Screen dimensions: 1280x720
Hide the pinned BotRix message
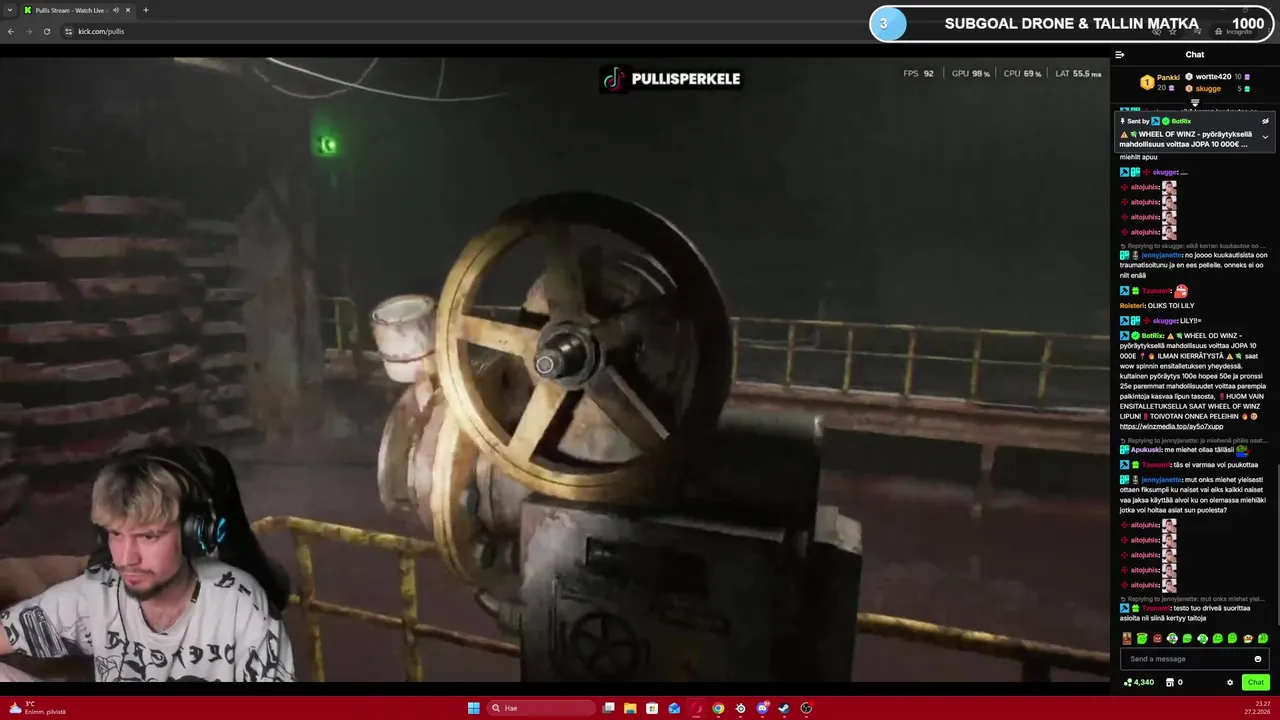click(x=1265, y=121)
